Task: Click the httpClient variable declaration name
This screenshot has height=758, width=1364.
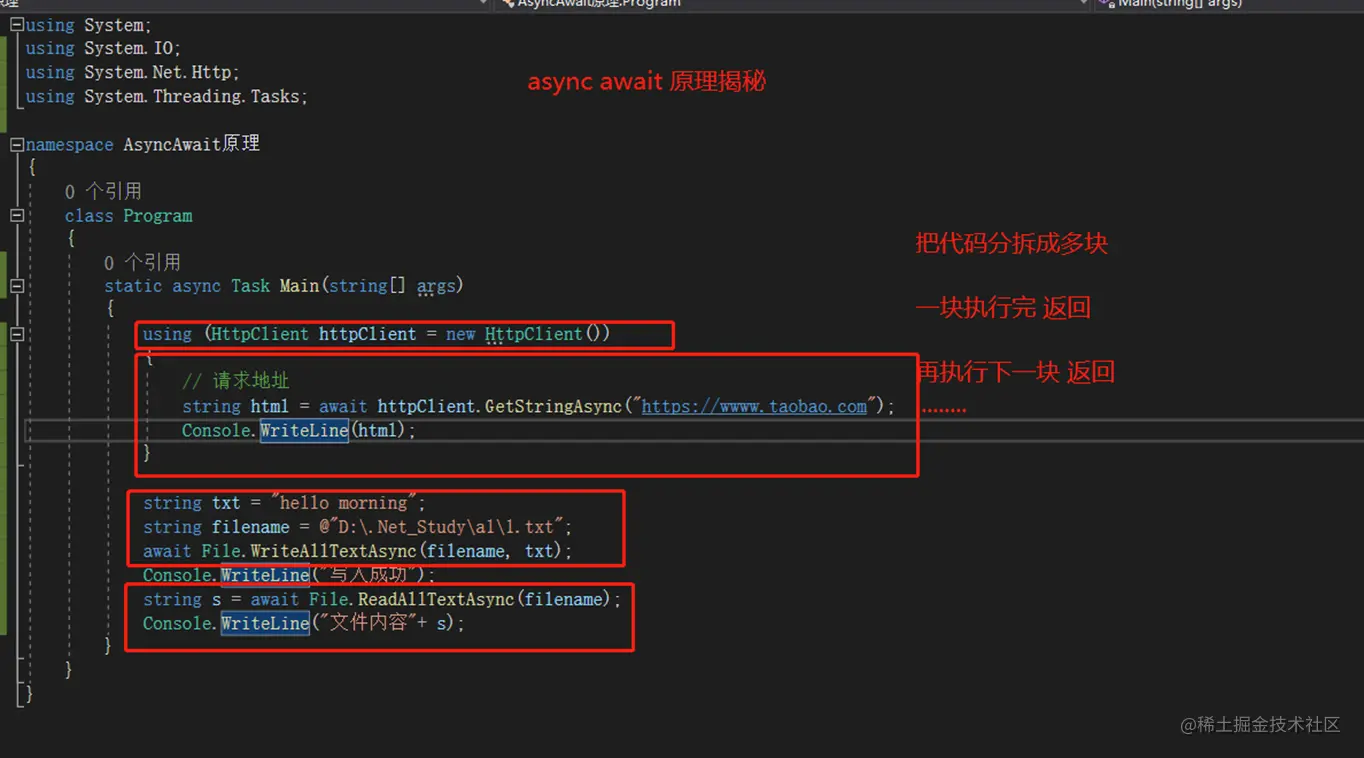Action: (x=367, y=334)
